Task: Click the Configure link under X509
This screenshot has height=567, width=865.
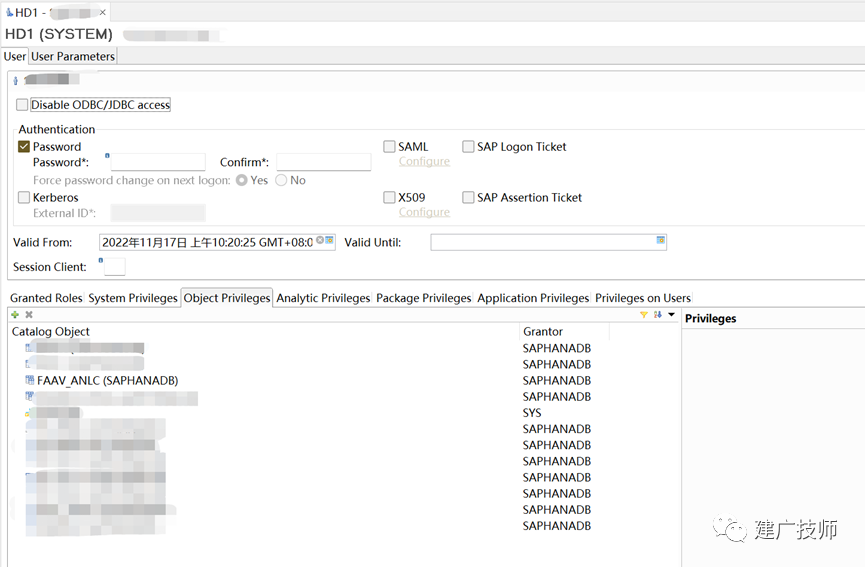Action: click(x=424, y=212)
